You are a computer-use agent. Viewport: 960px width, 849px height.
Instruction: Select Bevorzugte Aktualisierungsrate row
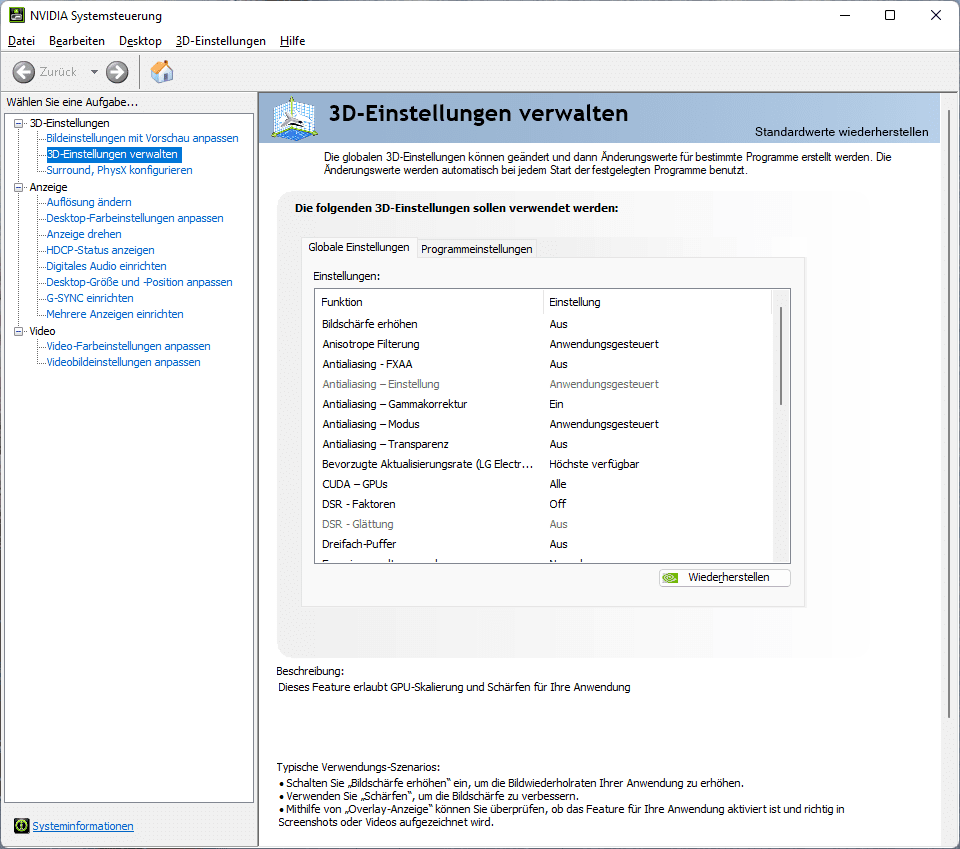pyautogui.click(x=544, y=464)
